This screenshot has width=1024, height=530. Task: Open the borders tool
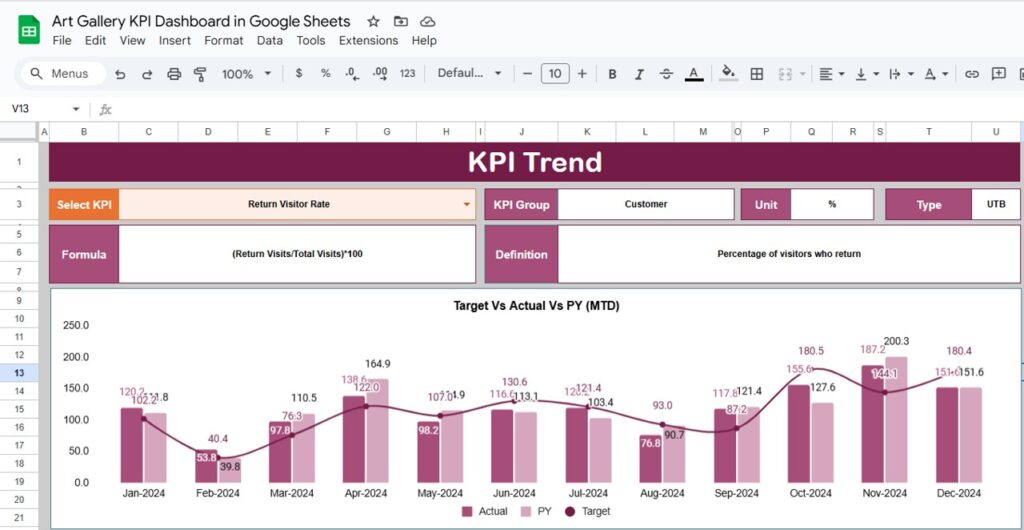click(757, 74)
